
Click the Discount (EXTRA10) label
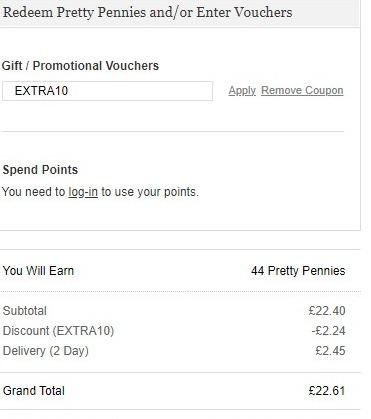(x=58, y=331)
